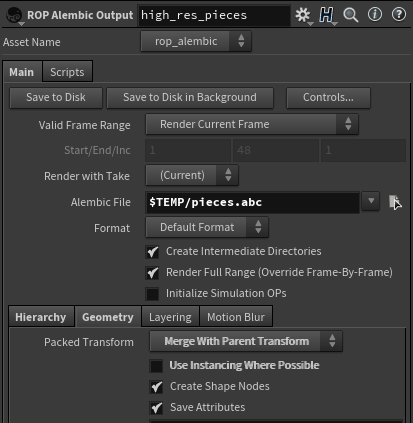
Task: Click the Alembic File path field
Action: [252, 202]
